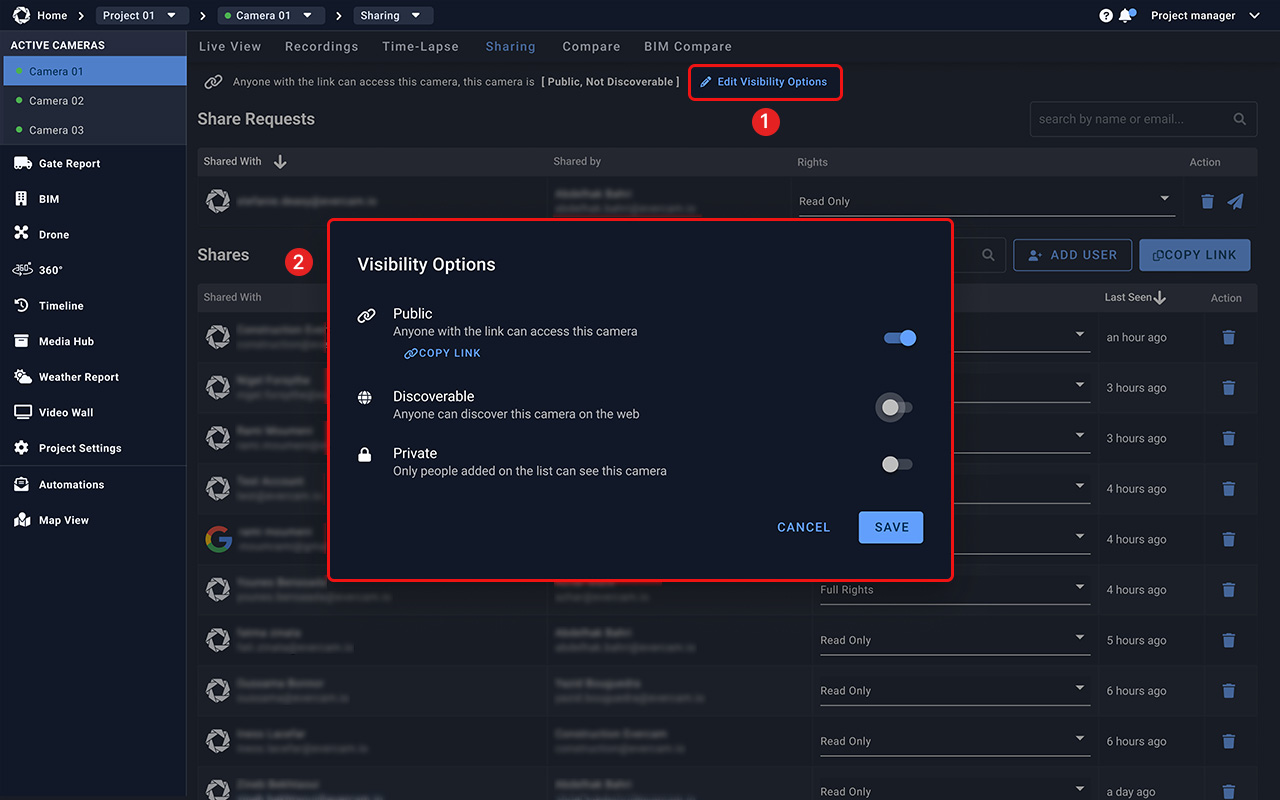The width and height of the screenshot is (1280, 800).
Task: Open the help question mark icon
Action: point(1106,16)
